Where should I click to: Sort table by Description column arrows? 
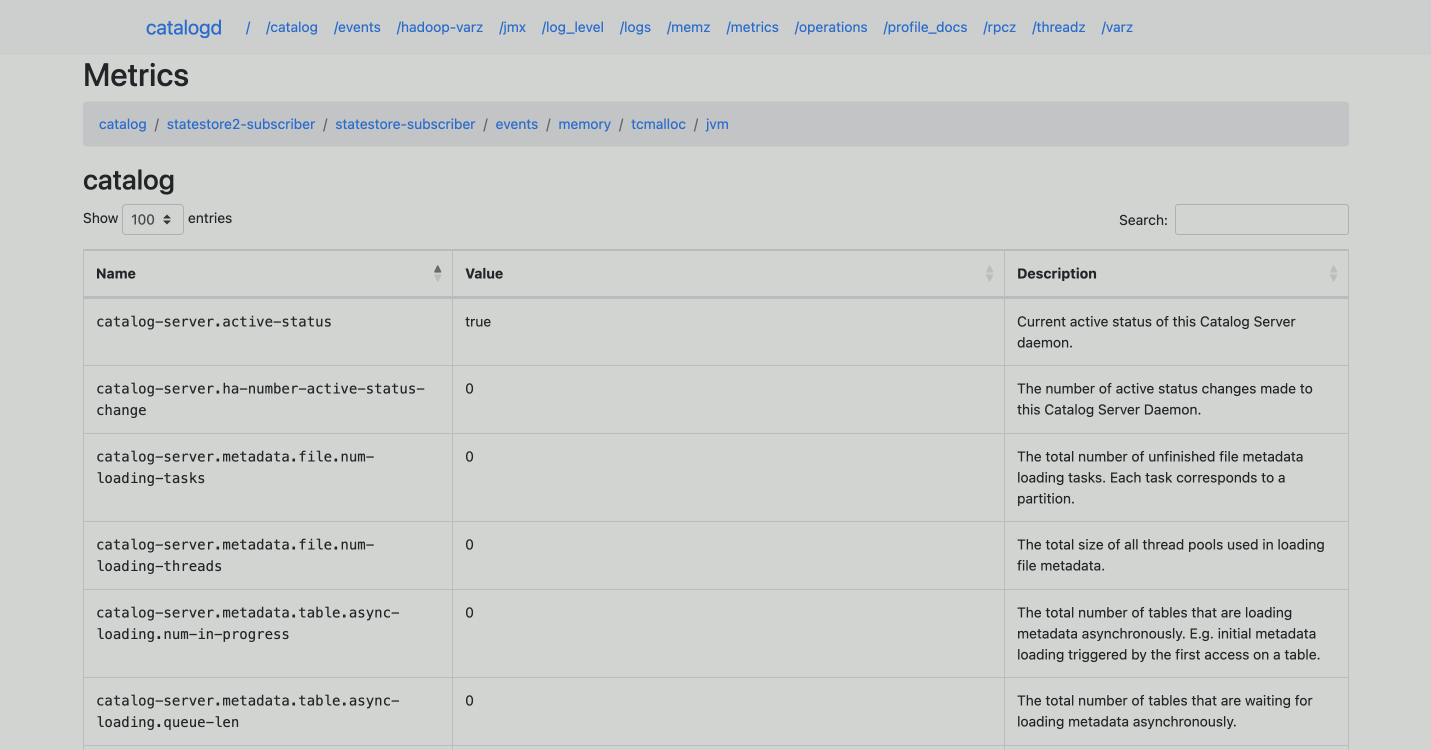(1333, 273)
